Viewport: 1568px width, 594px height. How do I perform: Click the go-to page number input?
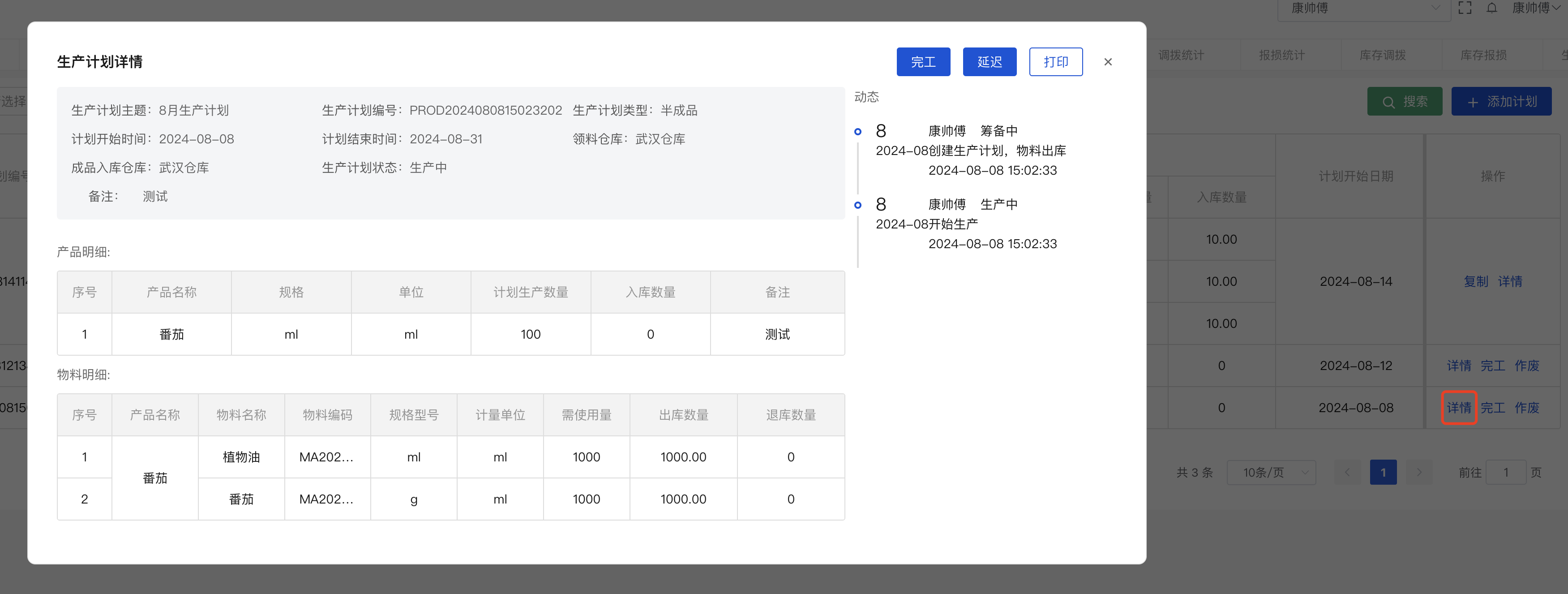(1505, 472)
